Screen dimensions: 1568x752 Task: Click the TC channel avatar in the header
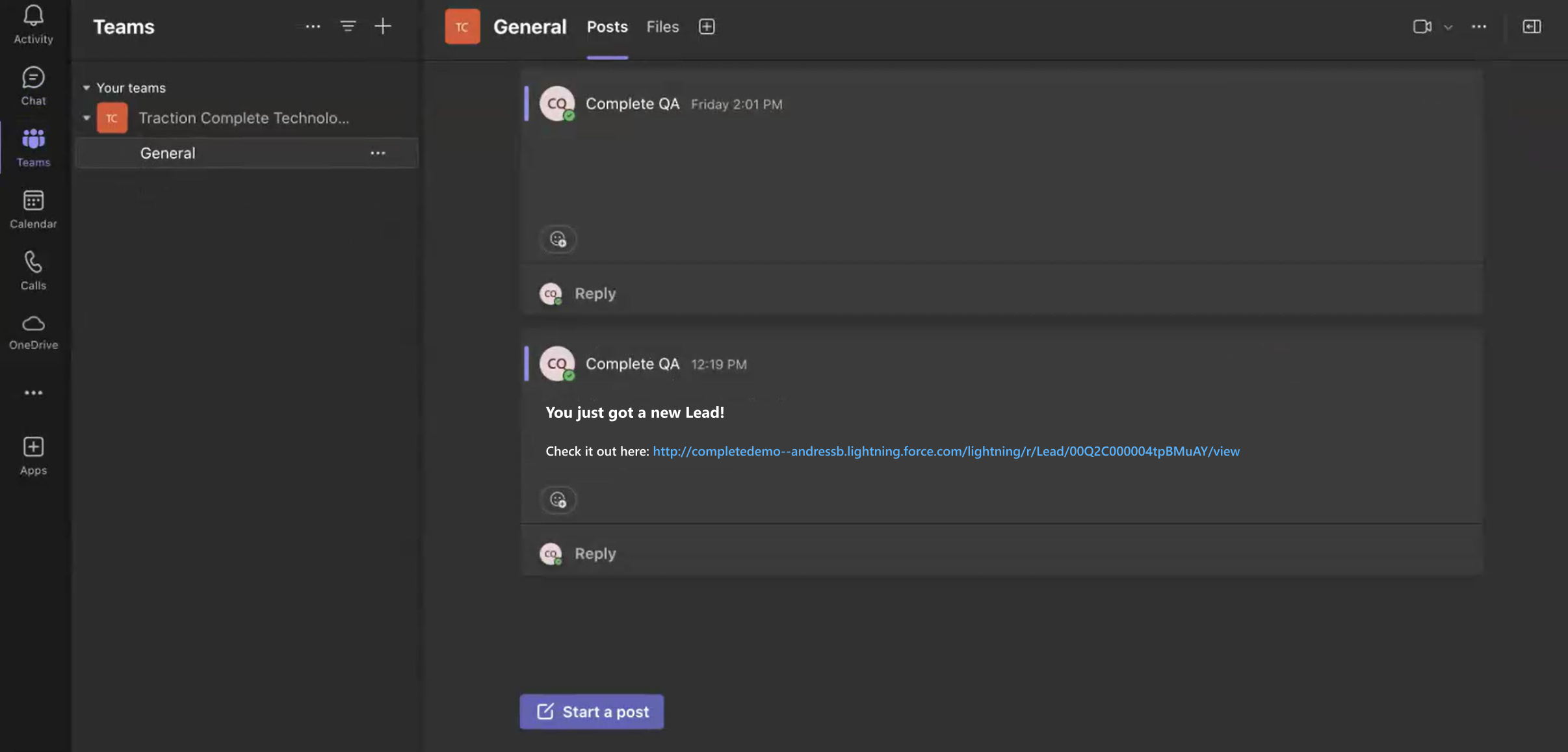tap(462, 27)
